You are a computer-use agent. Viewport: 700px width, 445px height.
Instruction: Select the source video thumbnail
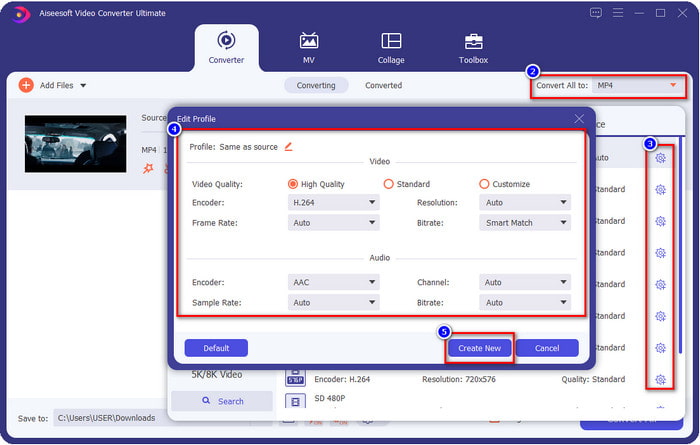pos(75,144)
